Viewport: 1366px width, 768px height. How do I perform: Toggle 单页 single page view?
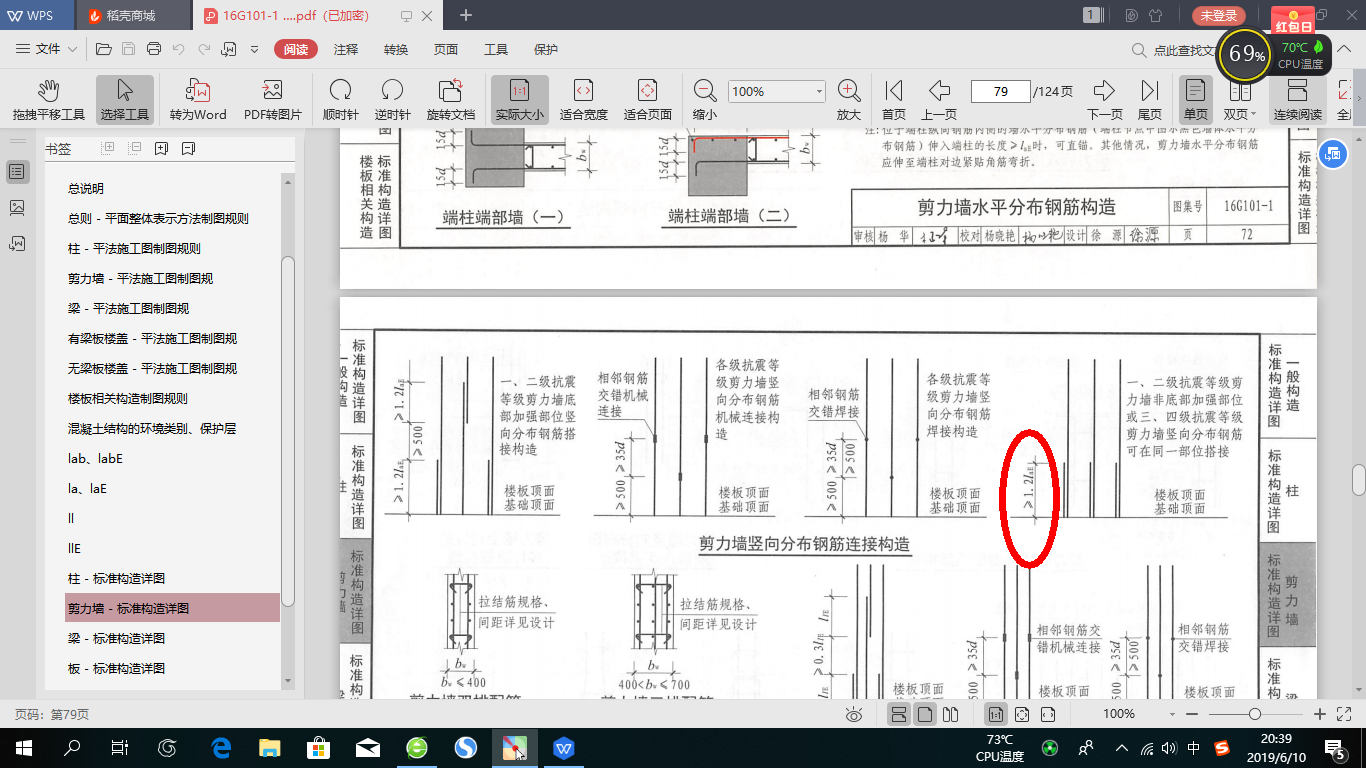click(1195, 100)
